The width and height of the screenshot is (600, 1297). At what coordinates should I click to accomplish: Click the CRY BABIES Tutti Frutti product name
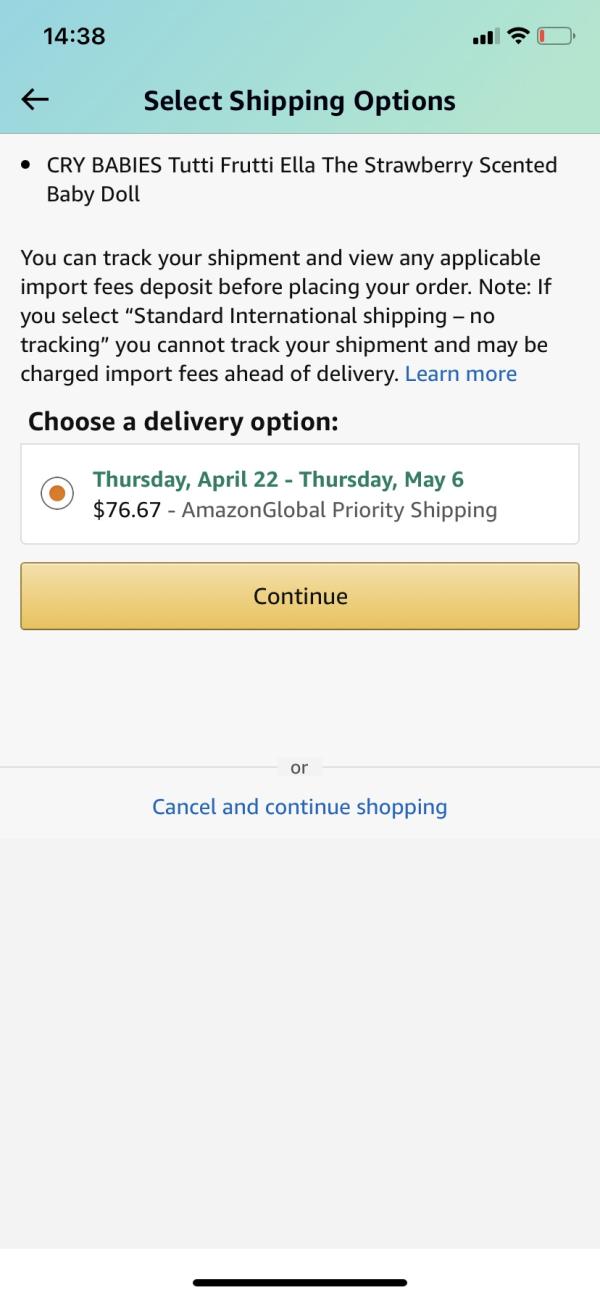click(x=302, y=180)
